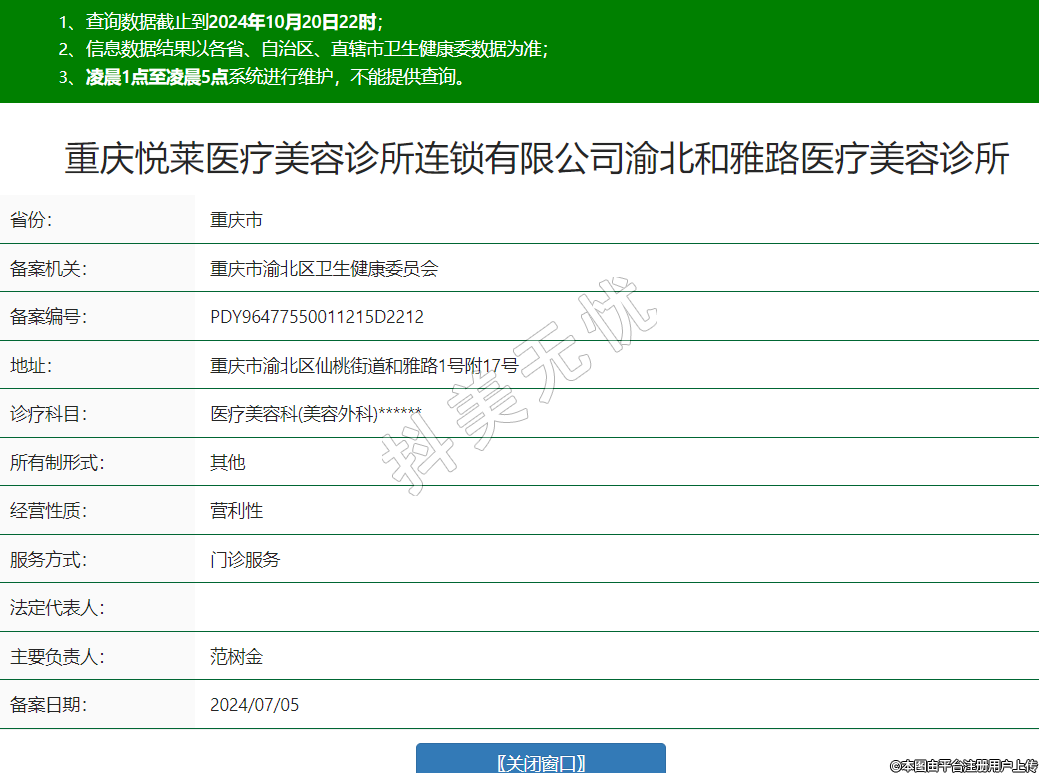Click the 备案编号 label
Viewport: 1039px width, 773px height.
49,317
